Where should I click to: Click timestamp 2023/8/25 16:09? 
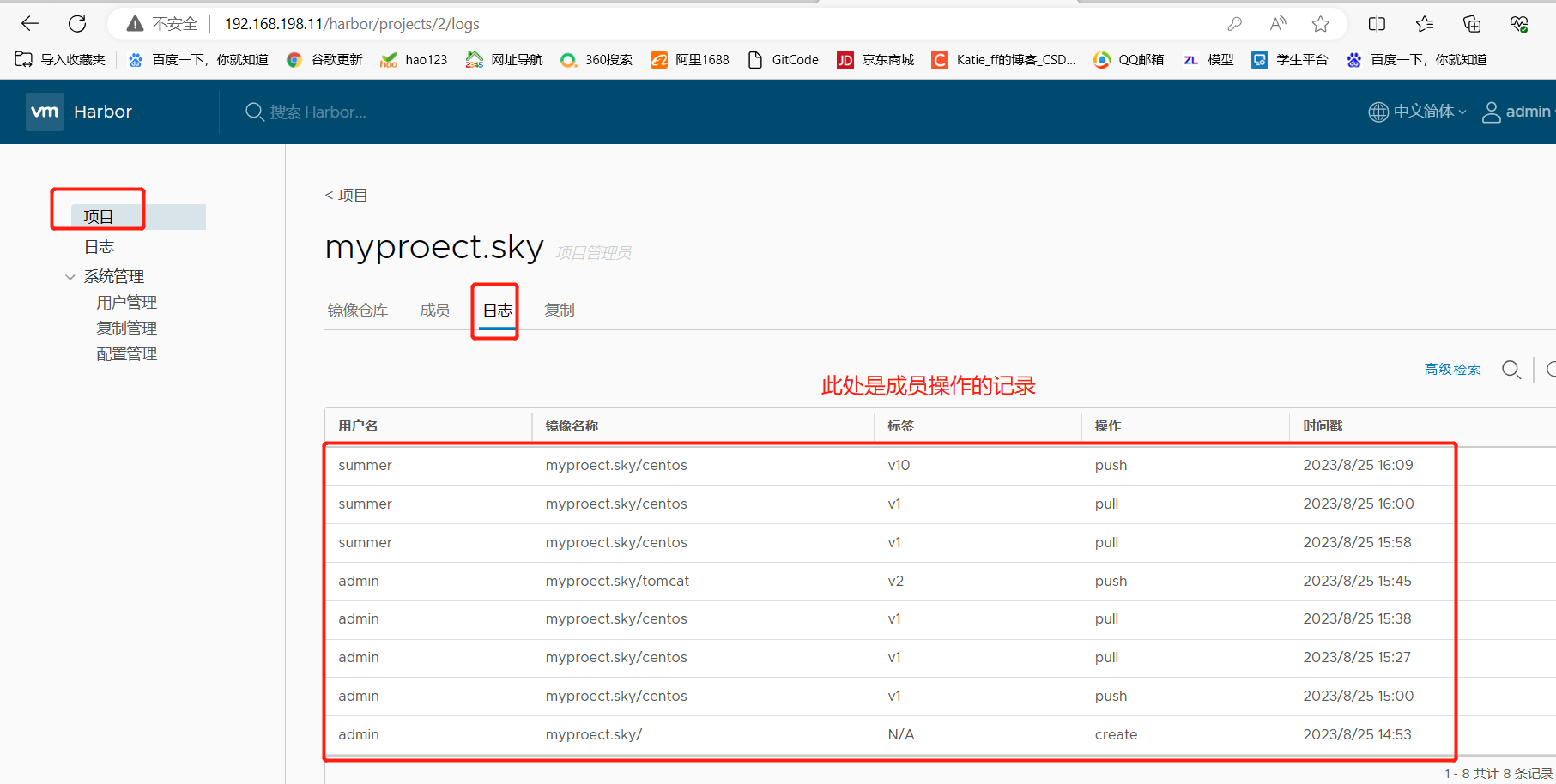tap(1358, 465)
